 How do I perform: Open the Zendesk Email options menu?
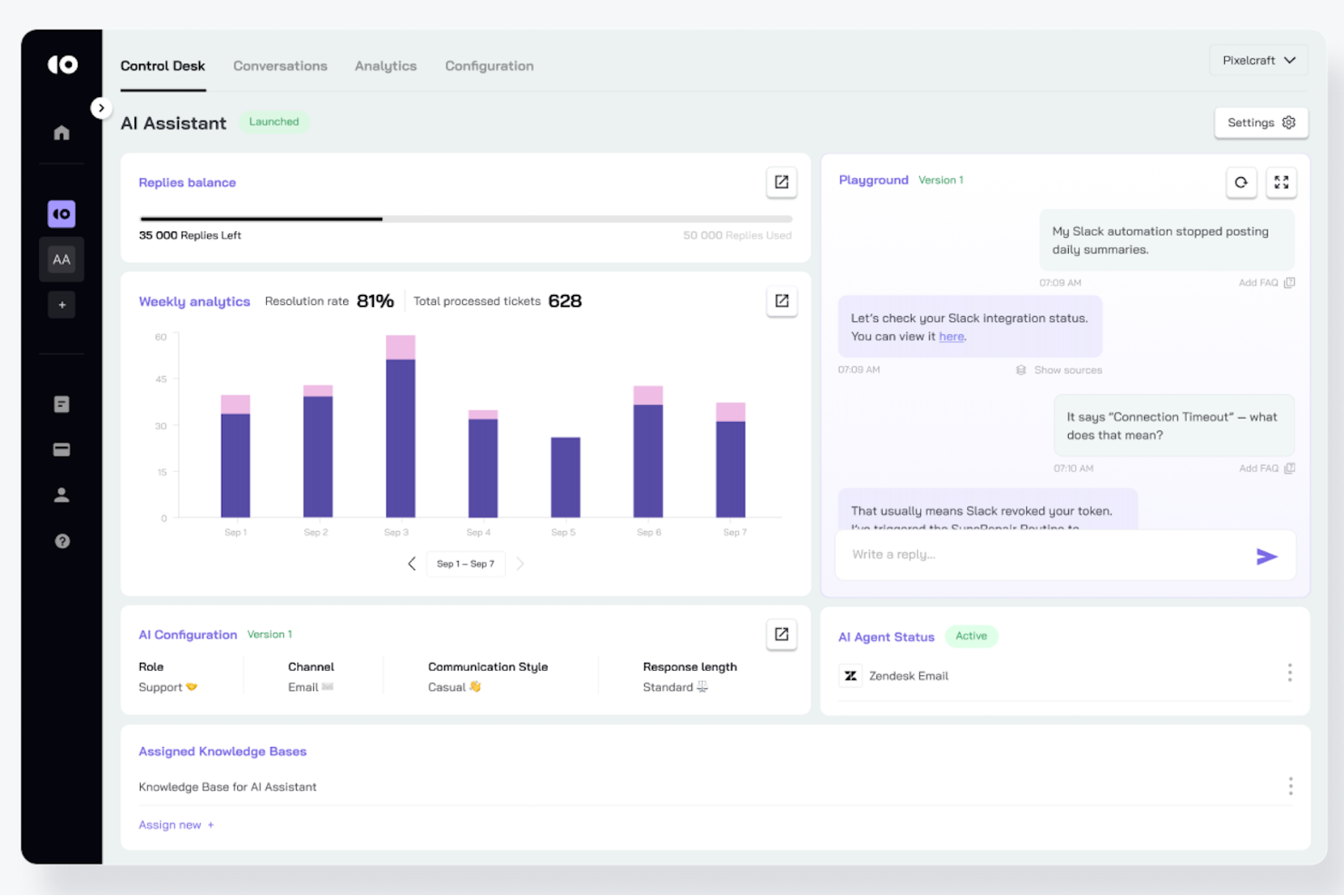click(x=1290, y=673)
